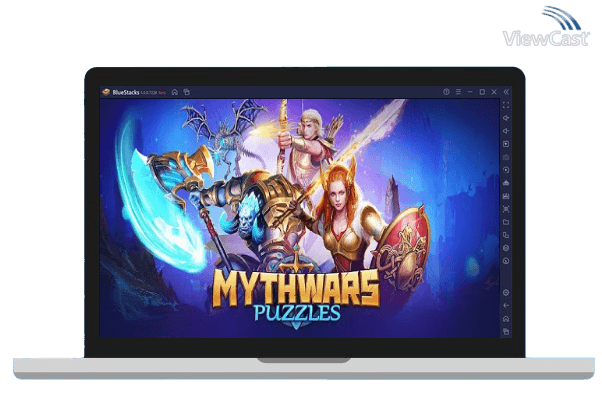The height and width of the screenshot is (414, 602).
Task: Take a screenshot with the capture icon
Action: 506,209
